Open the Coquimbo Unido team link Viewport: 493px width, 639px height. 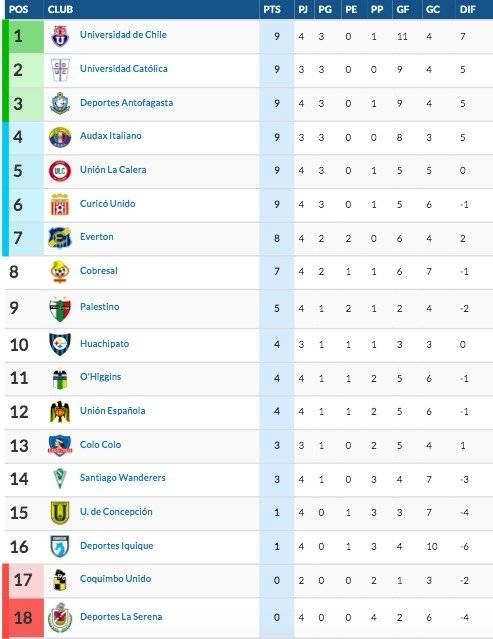point(115,579)
